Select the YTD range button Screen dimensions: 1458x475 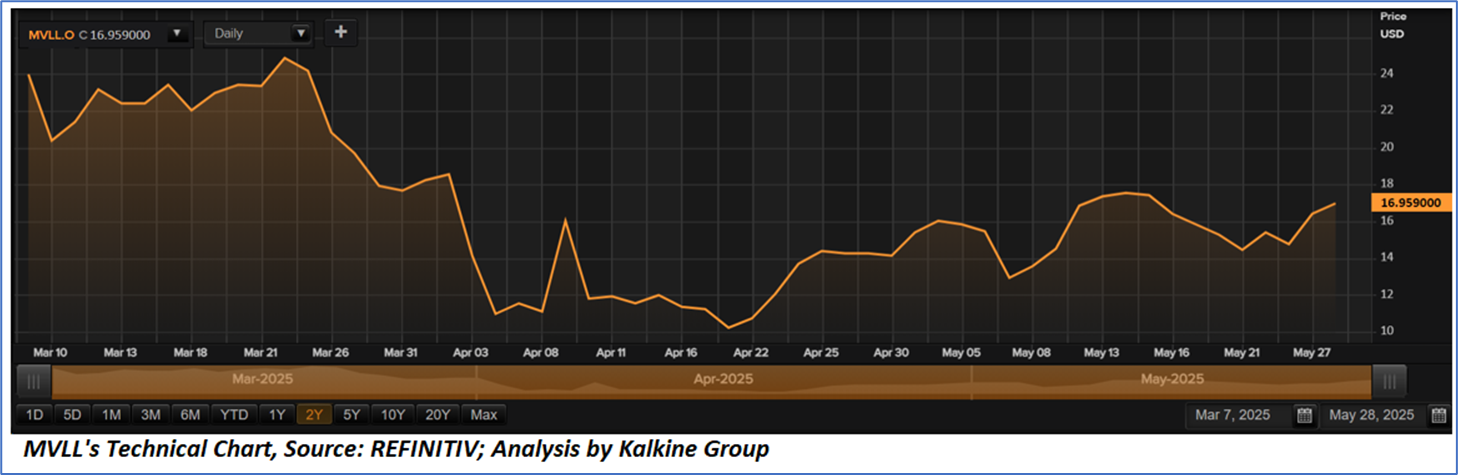(235, 414)
